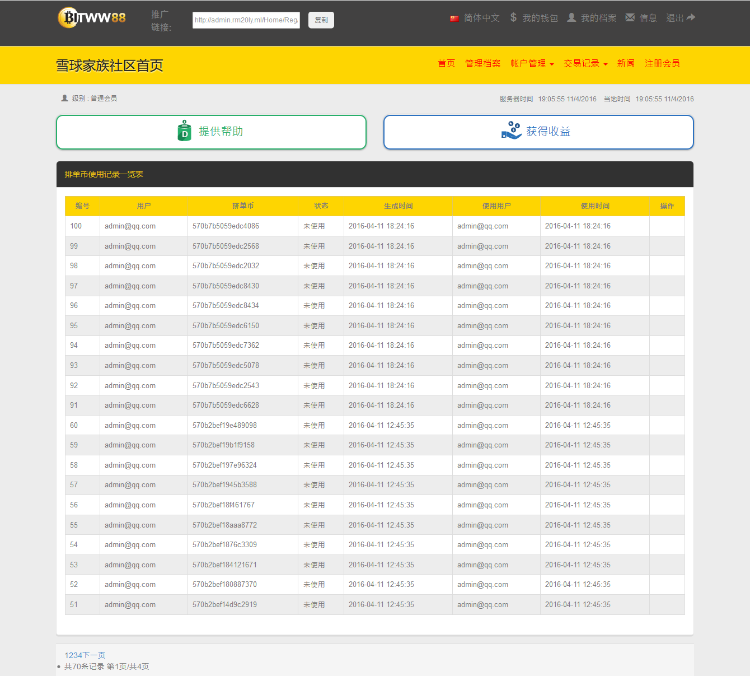750x676 pixels.
Task: Click the 生成时间 column header
Action: [398, 206]
